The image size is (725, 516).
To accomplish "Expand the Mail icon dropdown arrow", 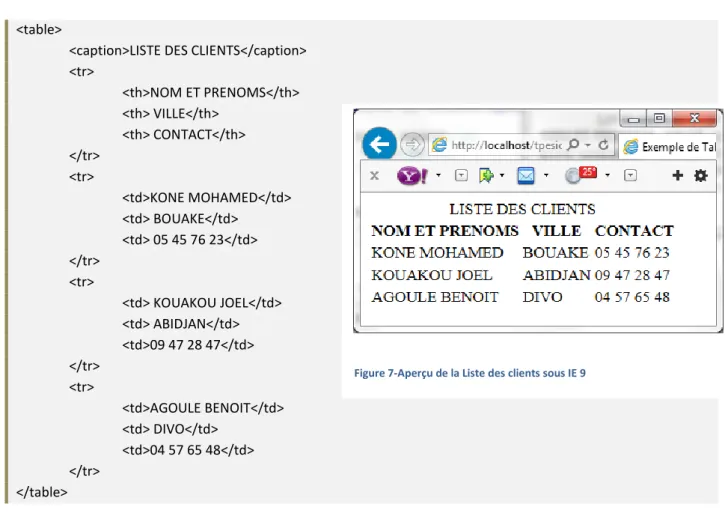I will tap(546, 175).
